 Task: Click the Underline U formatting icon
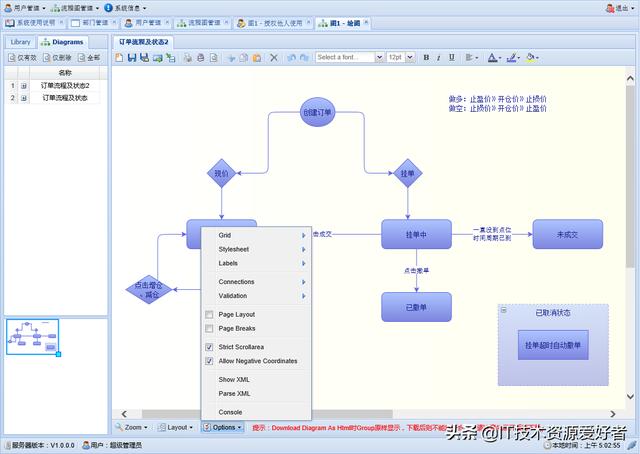click(x=451, y=58)
